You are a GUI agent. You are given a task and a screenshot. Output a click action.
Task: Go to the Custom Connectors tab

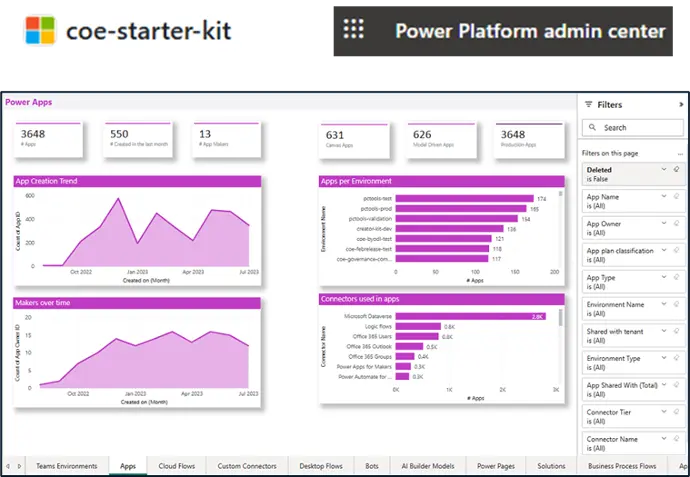(x=247, y=466)
